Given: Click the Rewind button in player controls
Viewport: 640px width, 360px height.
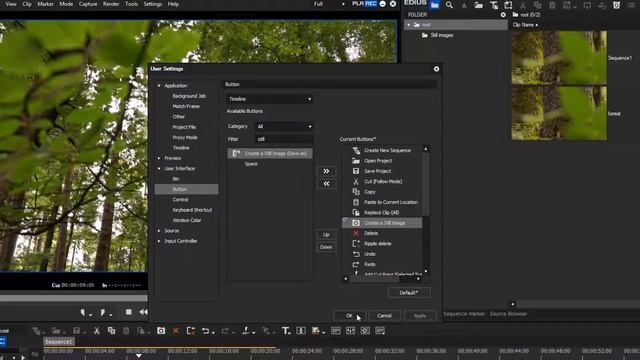Looking at the screenshot, I should coord(143,312).
